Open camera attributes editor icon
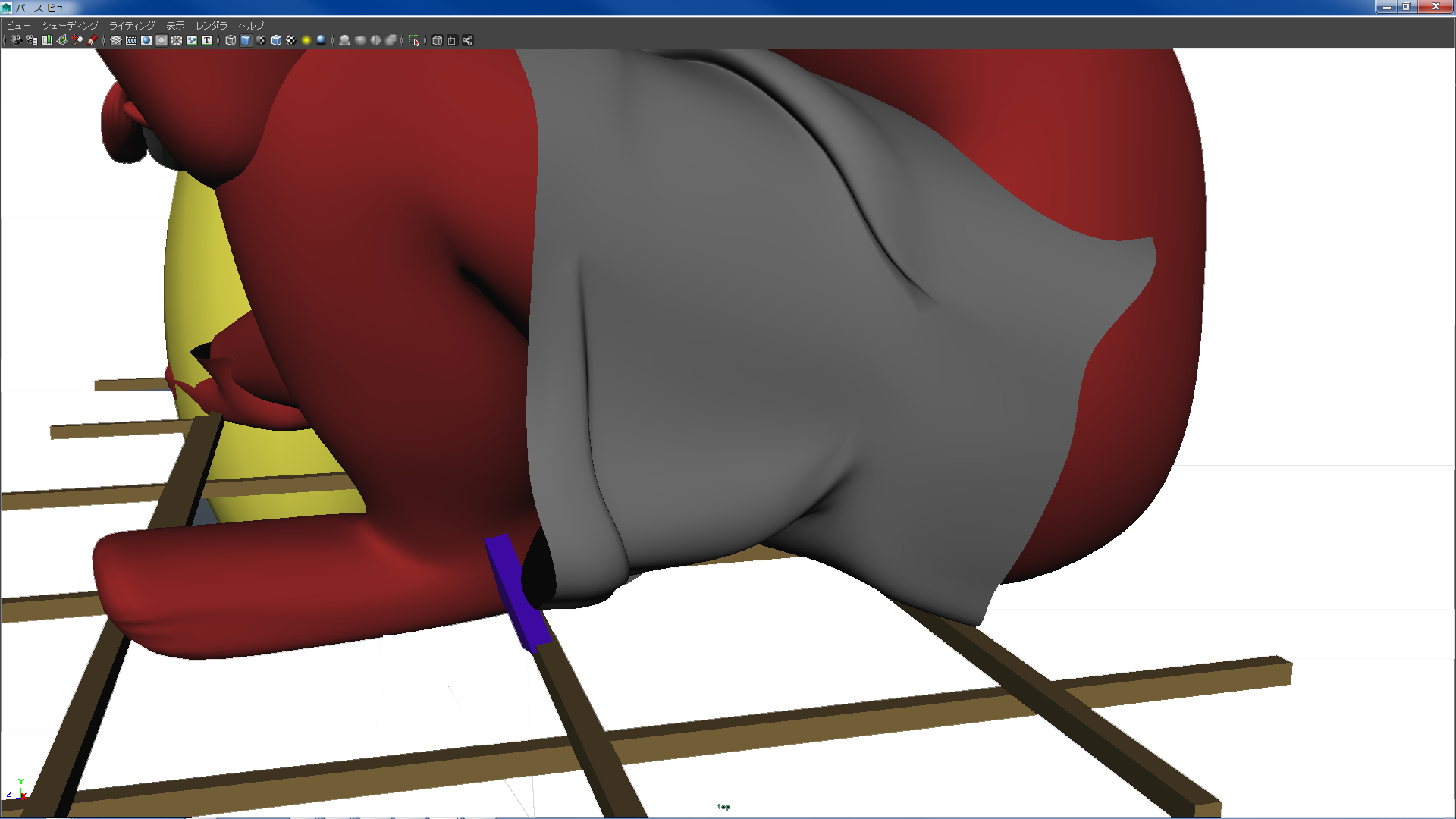The height and width of the screenshot is (819, 1456). (x=31, y=40)
